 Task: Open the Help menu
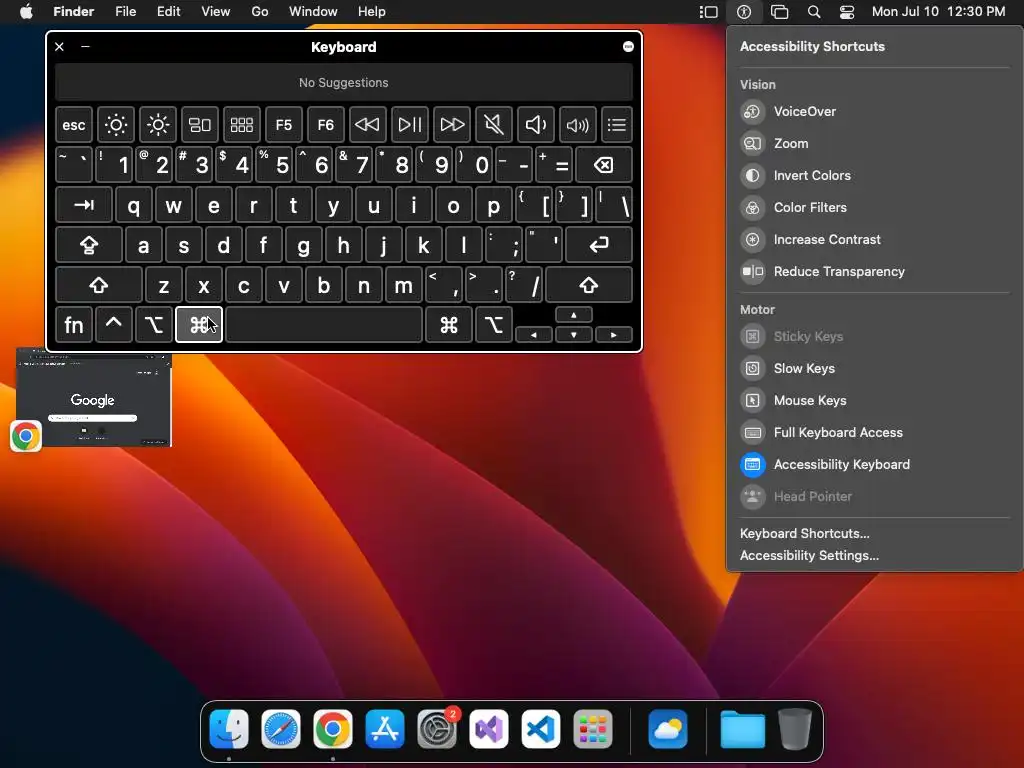[372, 11]
